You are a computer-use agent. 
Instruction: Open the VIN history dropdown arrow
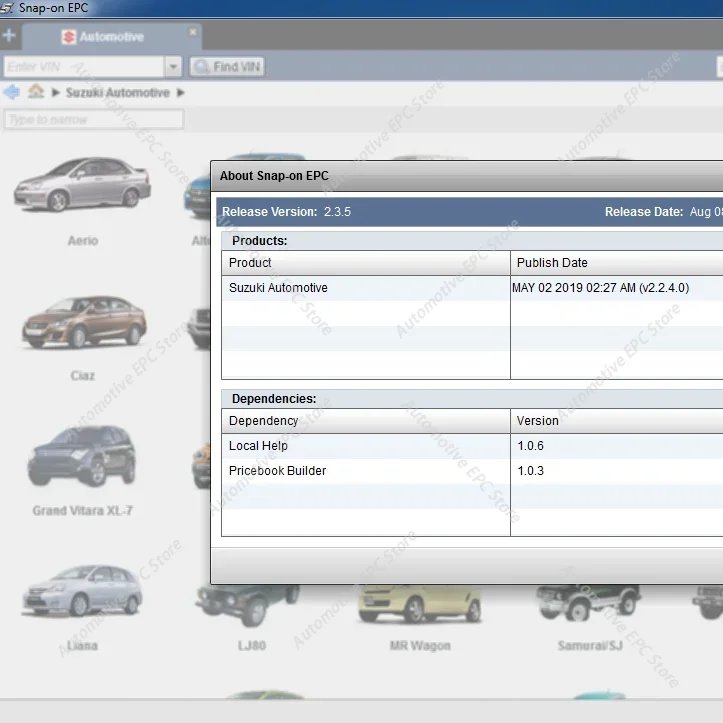173,67
